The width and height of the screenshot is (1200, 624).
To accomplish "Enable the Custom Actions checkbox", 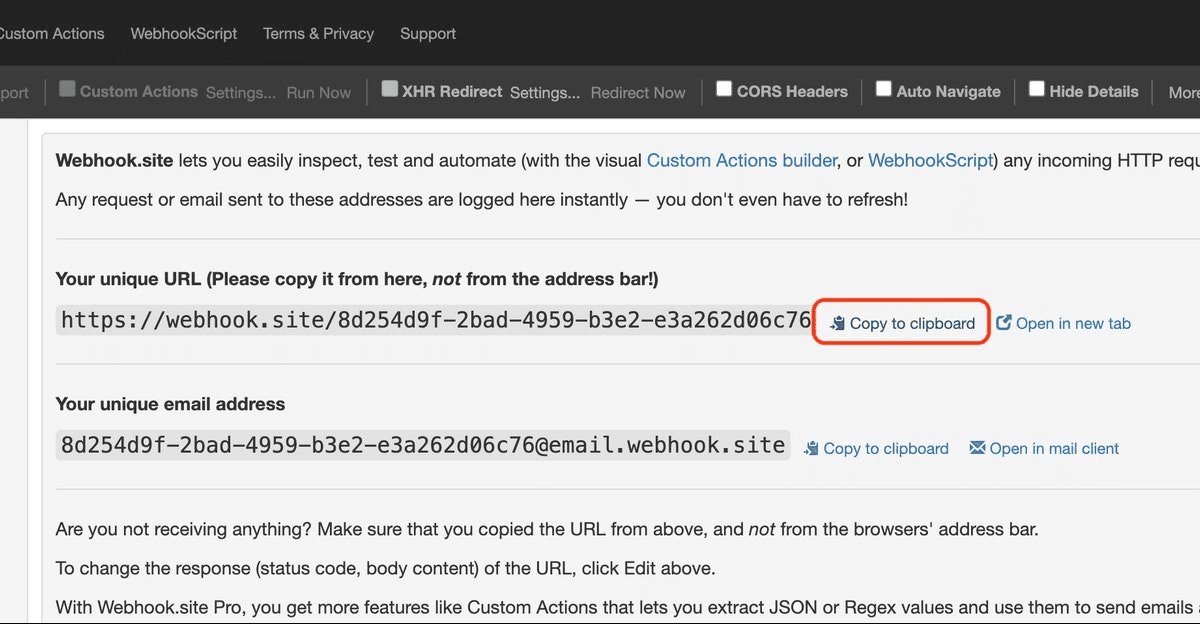I will (67, 89).
